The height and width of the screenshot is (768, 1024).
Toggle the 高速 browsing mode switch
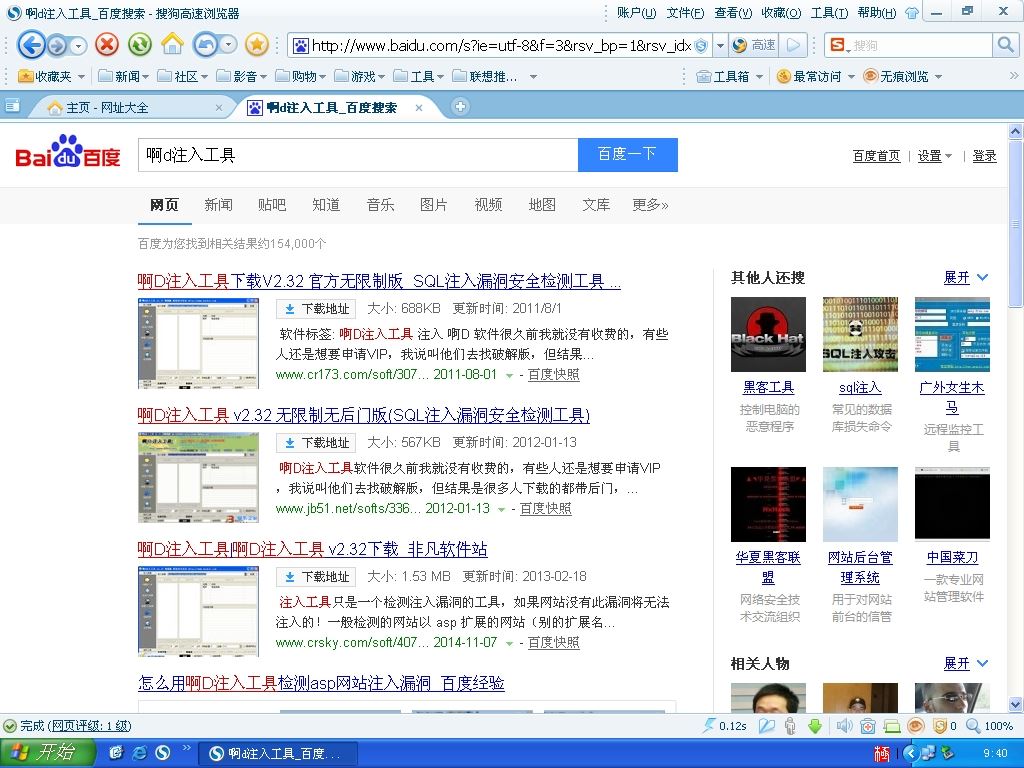pyautogui.click(x=754, y=45)
